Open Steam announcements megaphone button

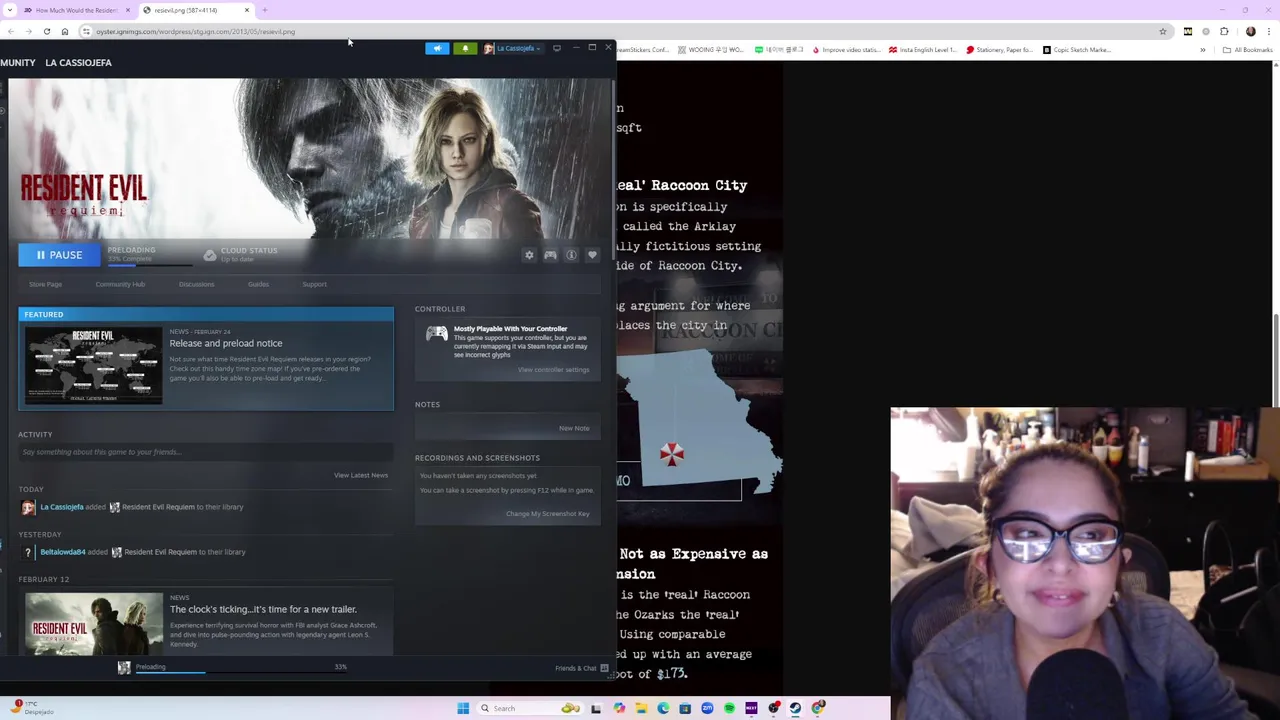coord(437,48)
